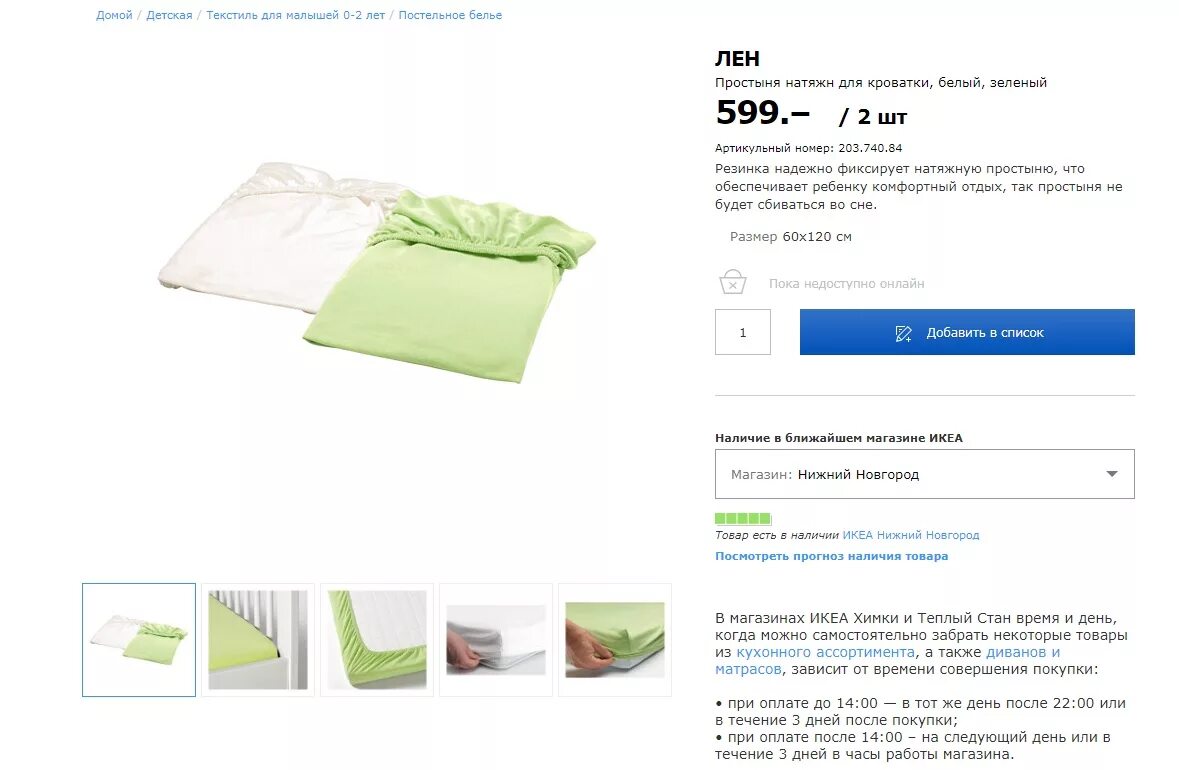1179x770 pixels.
Task: Click the main product image of the sheets
Action: (376, 271)
